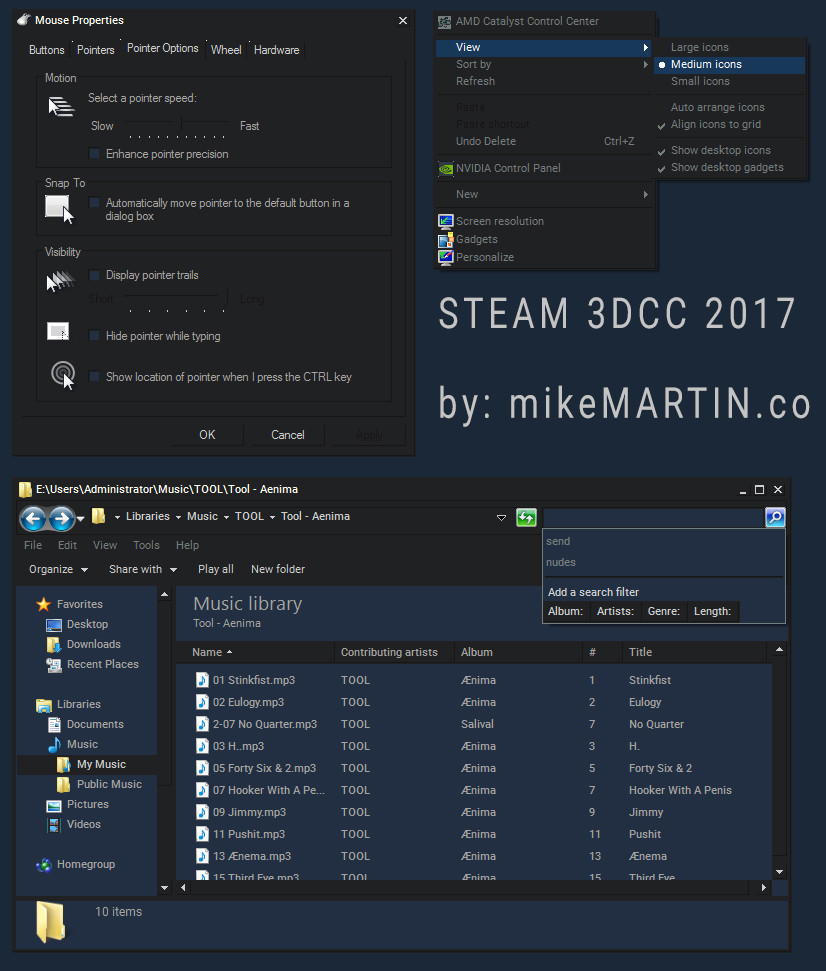Enable Display pointer trails
826x971 pixels.
coord(94,275)
